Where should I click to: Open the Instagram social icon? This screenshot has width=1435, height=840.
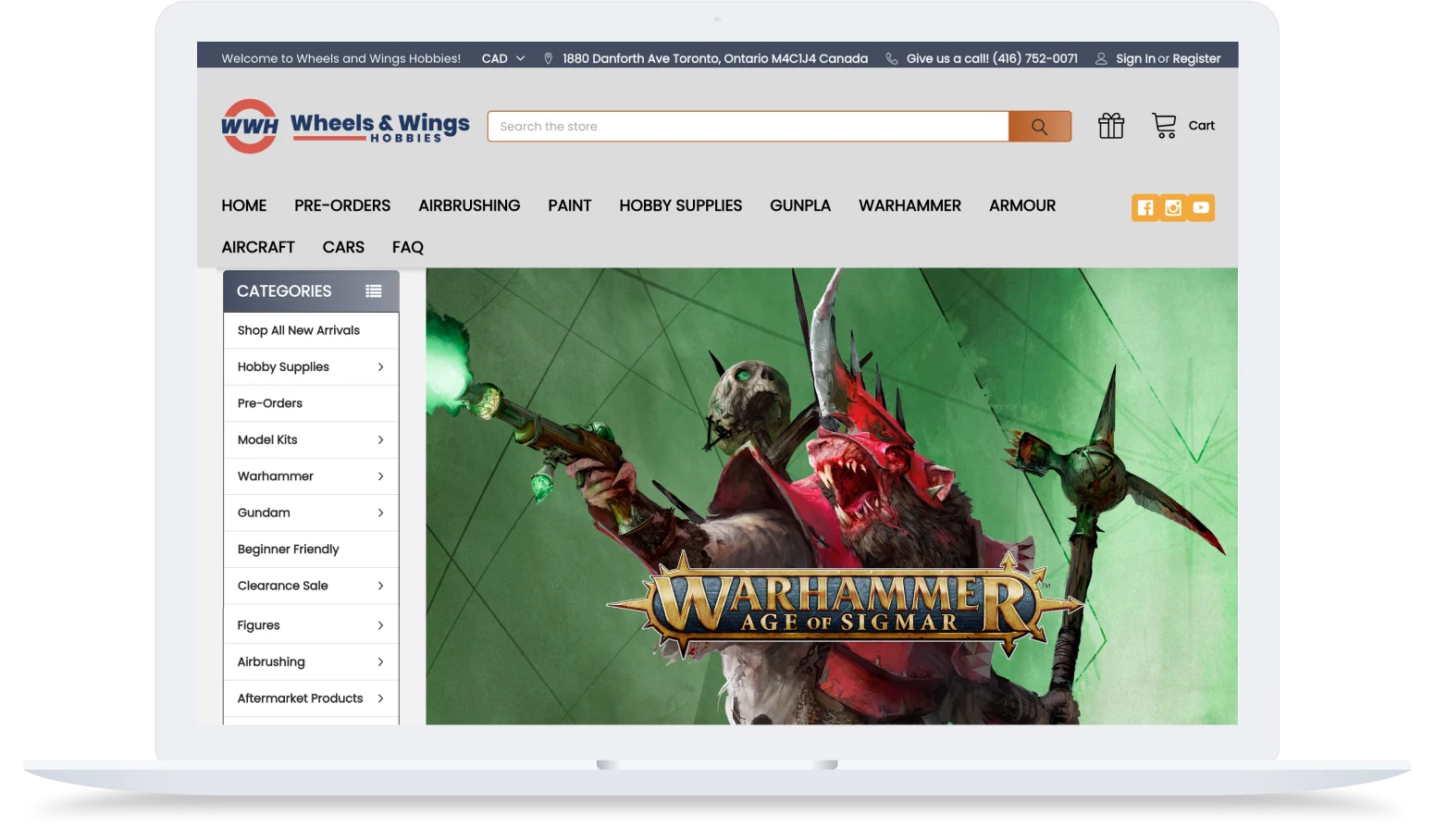coord(1173,208)
